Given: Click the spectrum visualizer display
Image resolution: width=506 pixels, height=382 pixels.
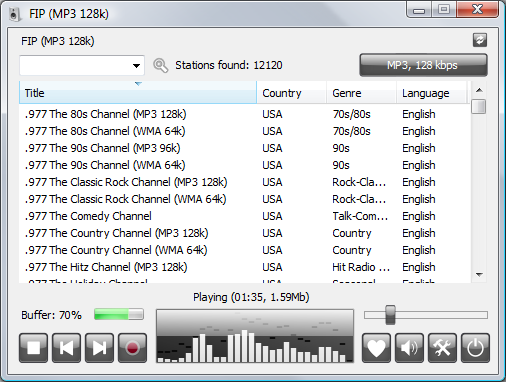Looking at the screenshot, I should click(255, 336).
